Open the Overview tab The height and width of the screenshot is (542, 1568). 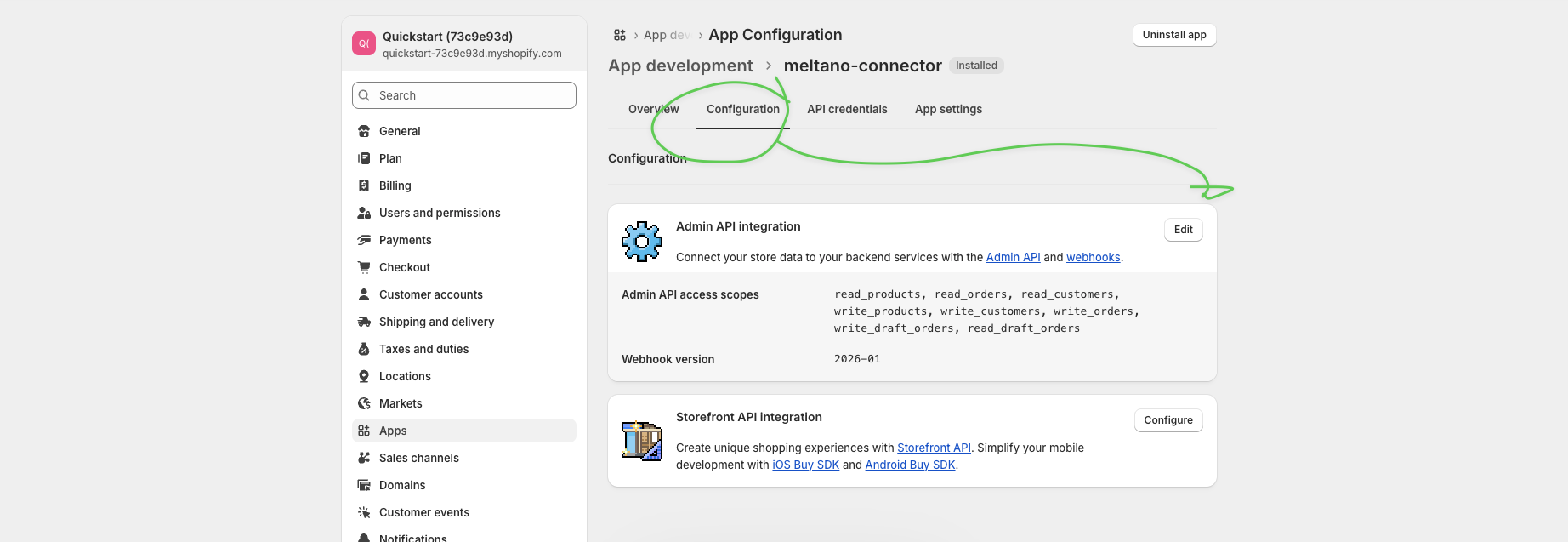(x=654, y=109)
